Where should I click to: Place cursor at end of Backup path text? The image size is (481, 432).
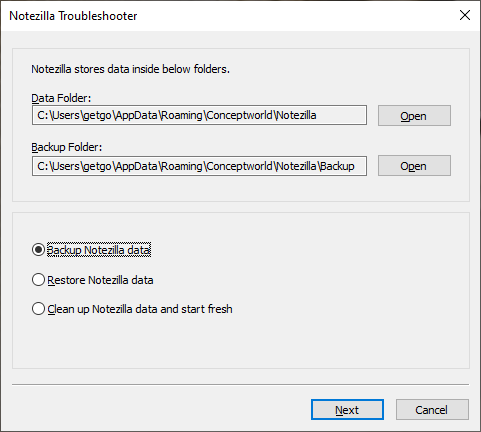point(355,166)
